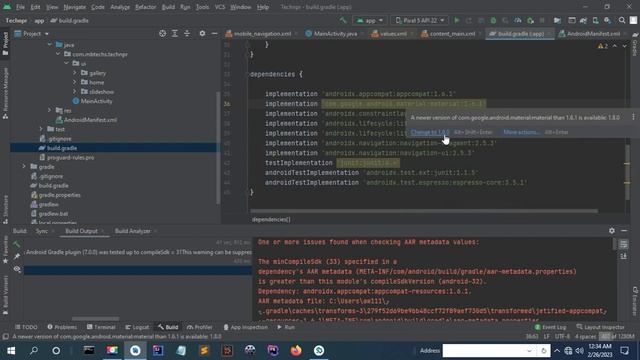Switch to Build Analyzer tab
640x360 pixels.
[x=132, y=231]
